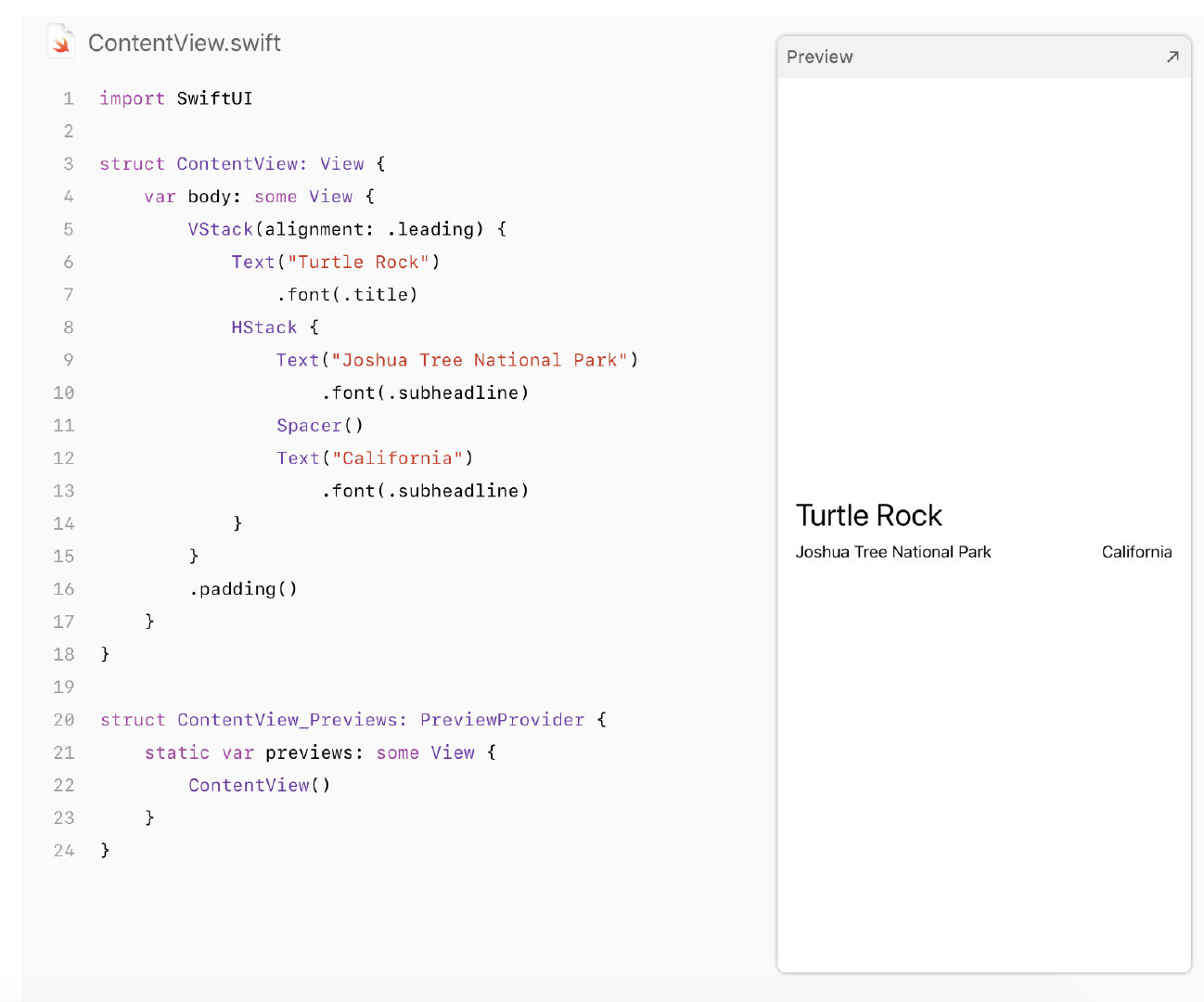This screenshot has height=1002, width=1204.
Task: Click "VStack(alignment: .leading)" code
Action: pos(336,229)
